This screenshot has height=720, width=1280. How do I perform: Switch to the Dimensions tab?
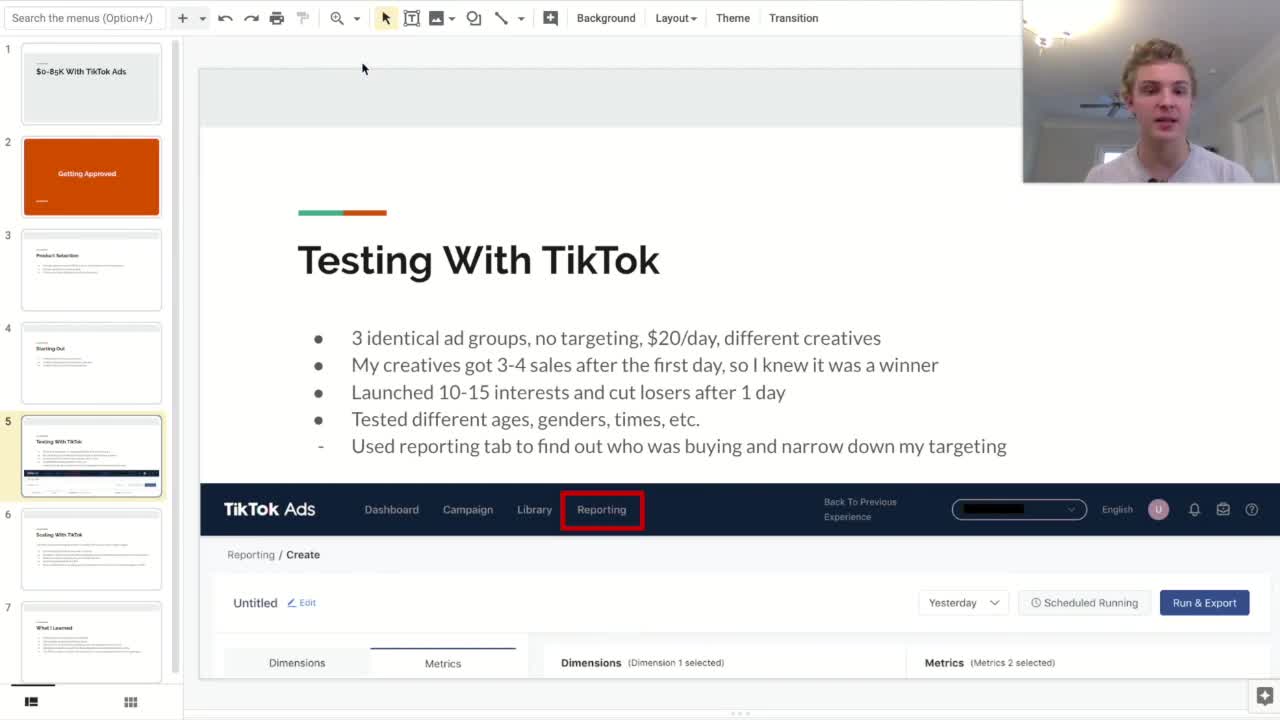coord(297,663)
